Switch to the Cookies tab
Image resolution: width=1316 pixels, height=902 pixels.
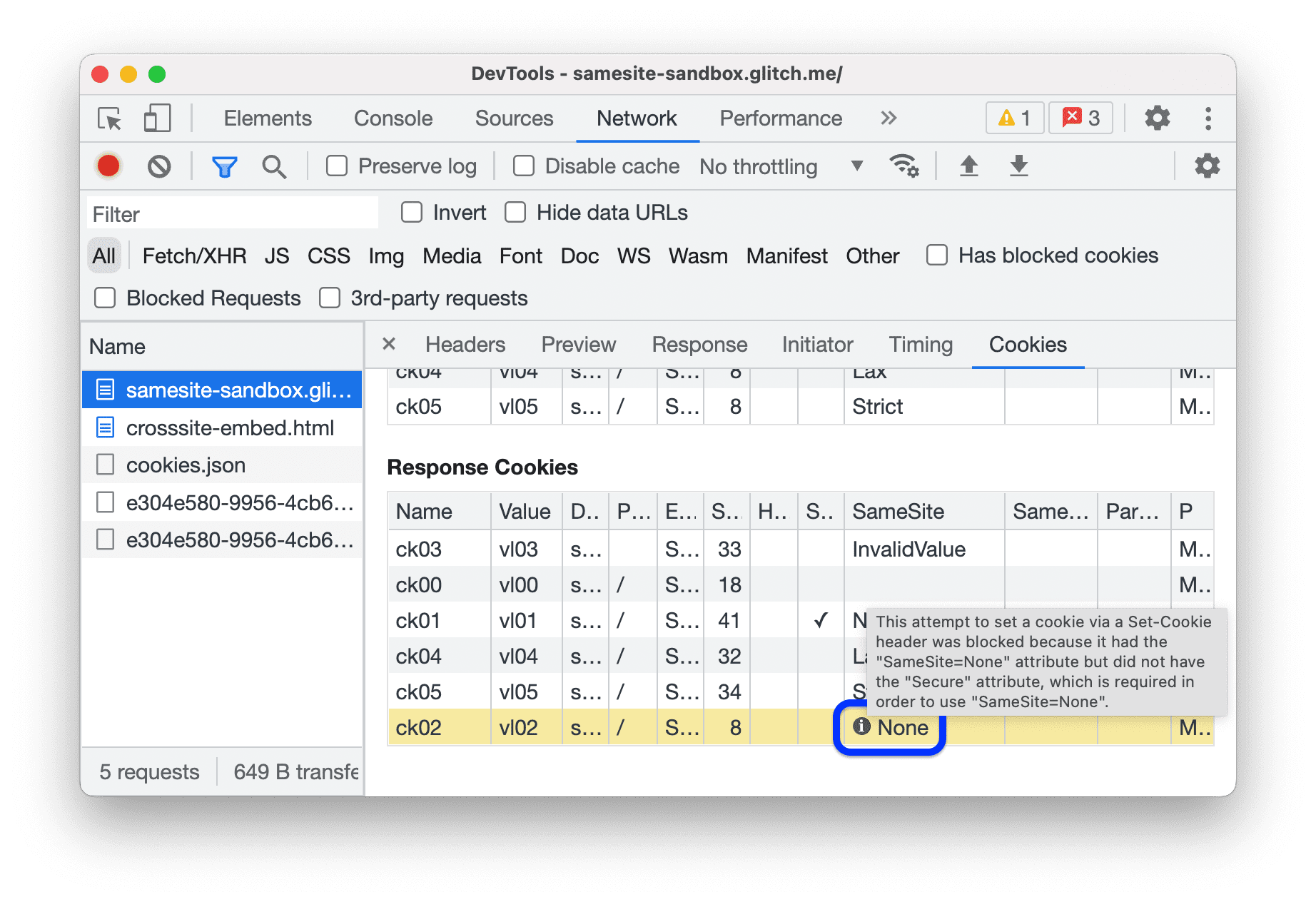click(x=1028, y=345)
